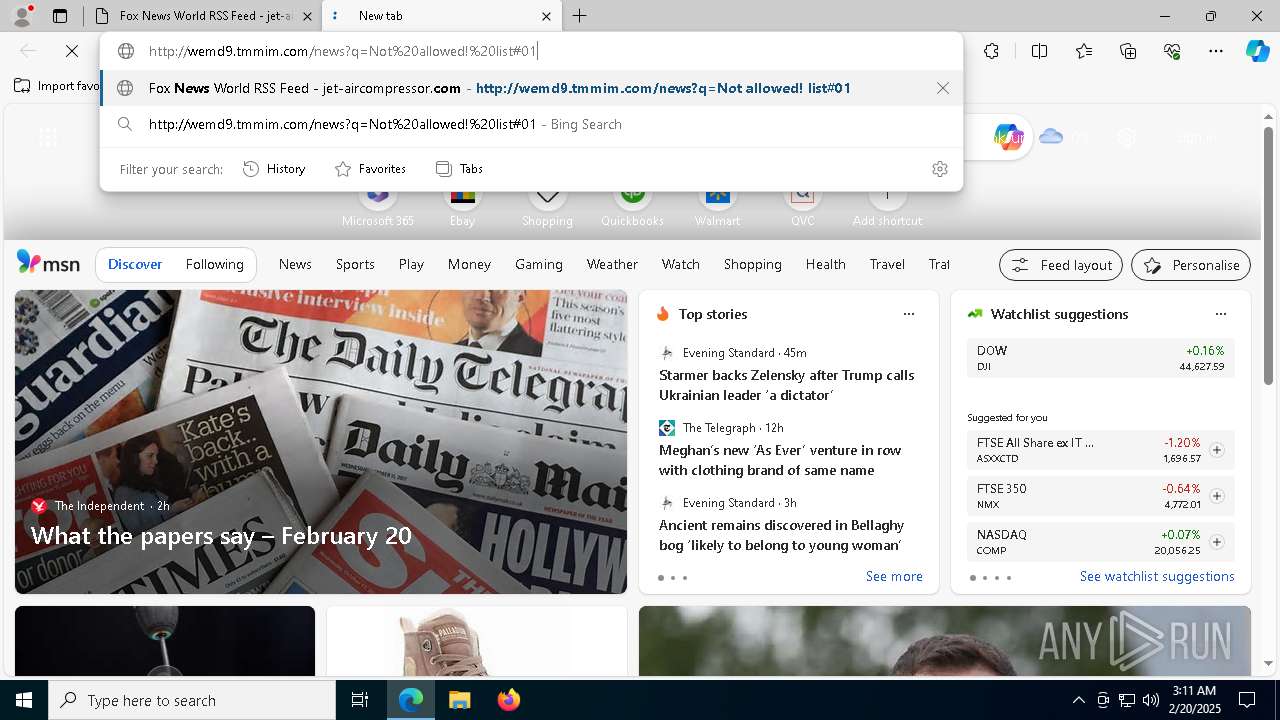
Task: Open the Health category
Action: (x=825, y=264)
